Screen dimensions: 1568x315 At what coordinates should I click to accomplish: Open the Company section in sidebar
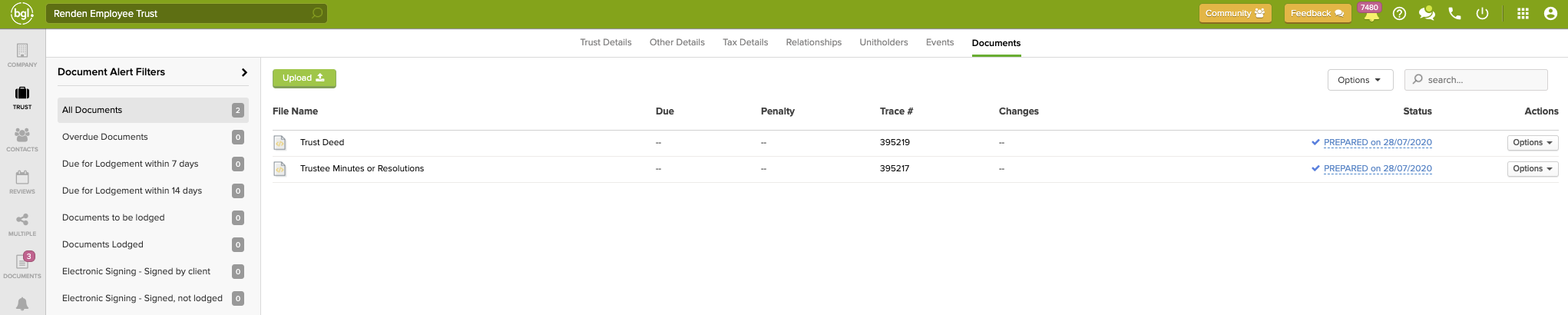click(x=22, y=55)
